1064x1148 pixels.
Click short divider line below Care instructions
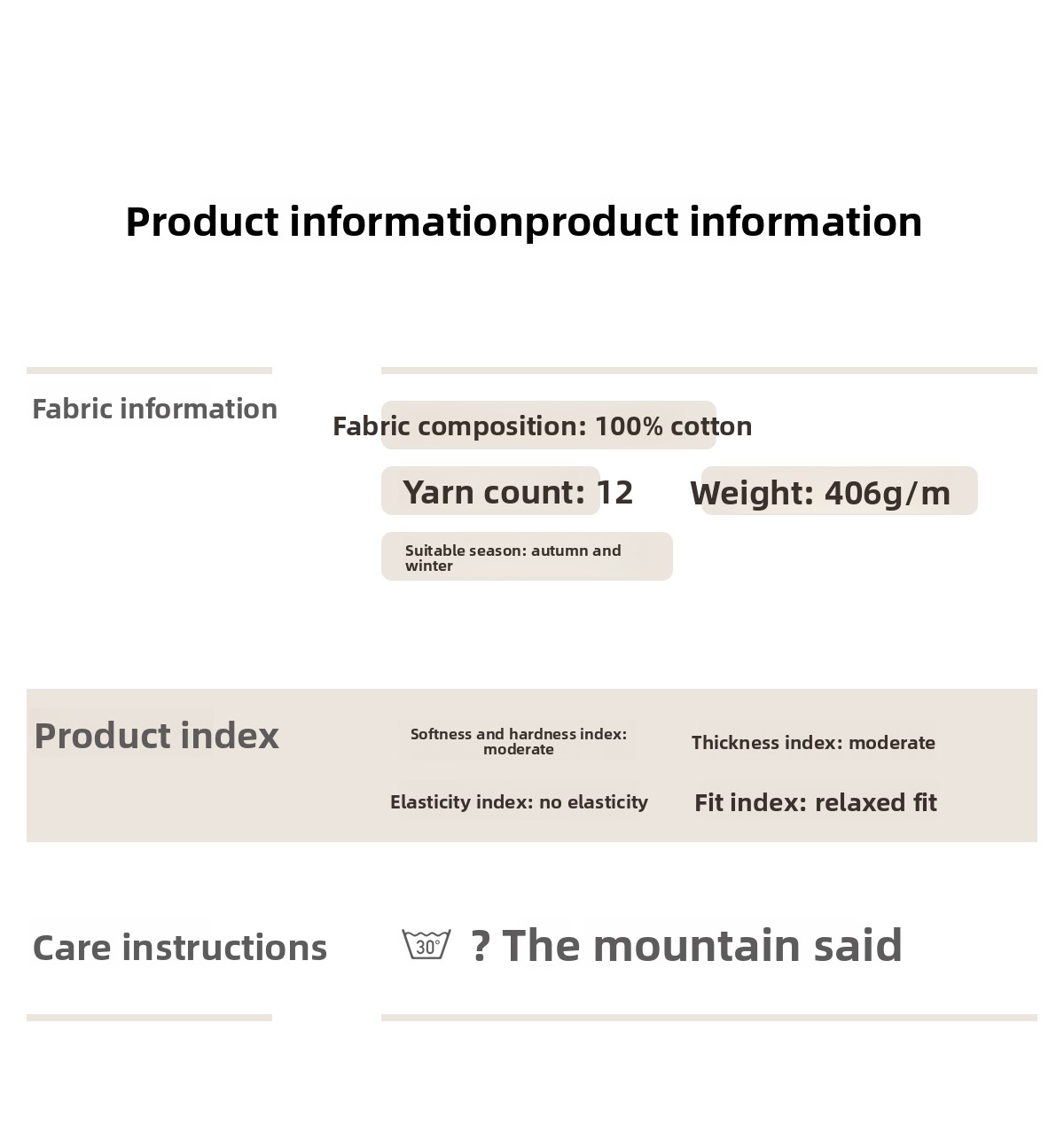(149, 1018)
